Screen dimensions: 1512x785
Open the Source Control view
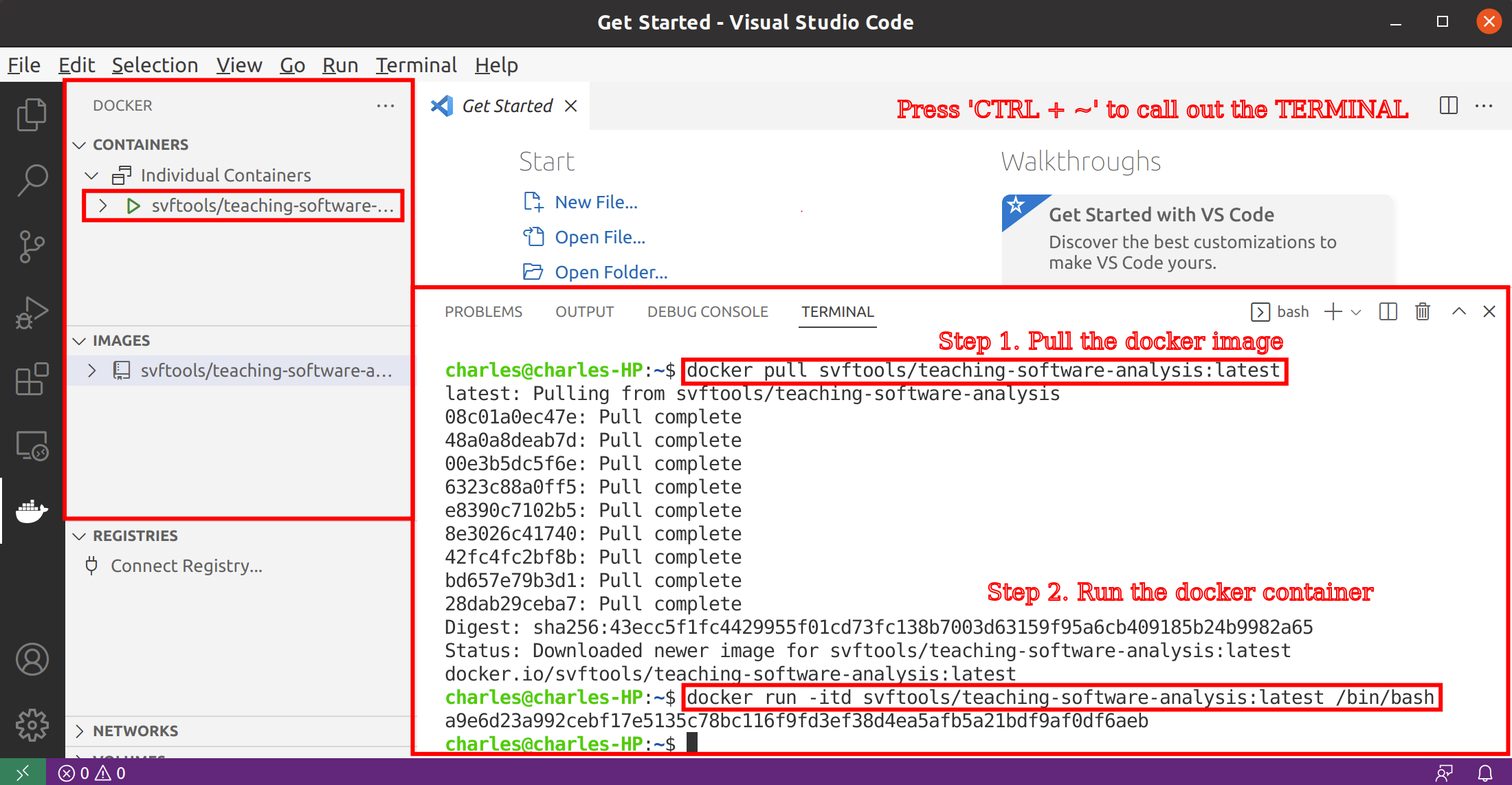point(32,246)
